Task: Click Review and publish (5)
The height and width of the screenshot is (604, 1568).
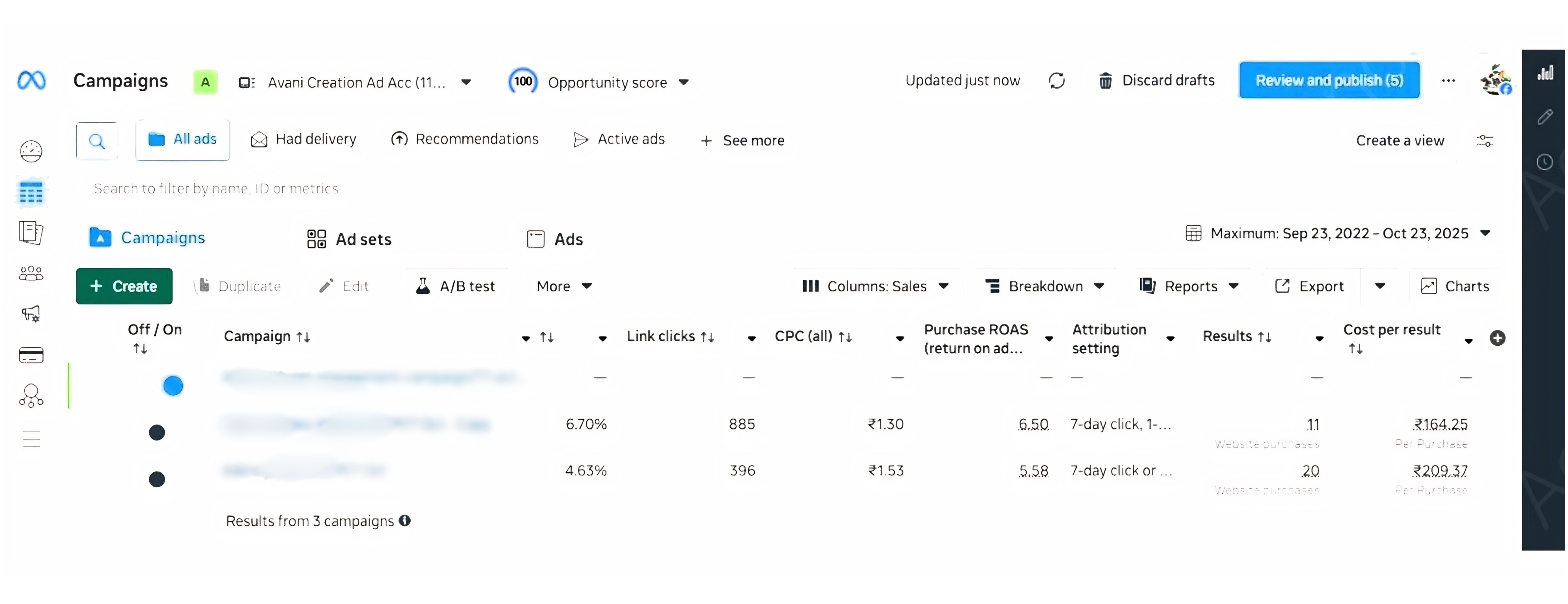Action: [x=1329, y=80]
